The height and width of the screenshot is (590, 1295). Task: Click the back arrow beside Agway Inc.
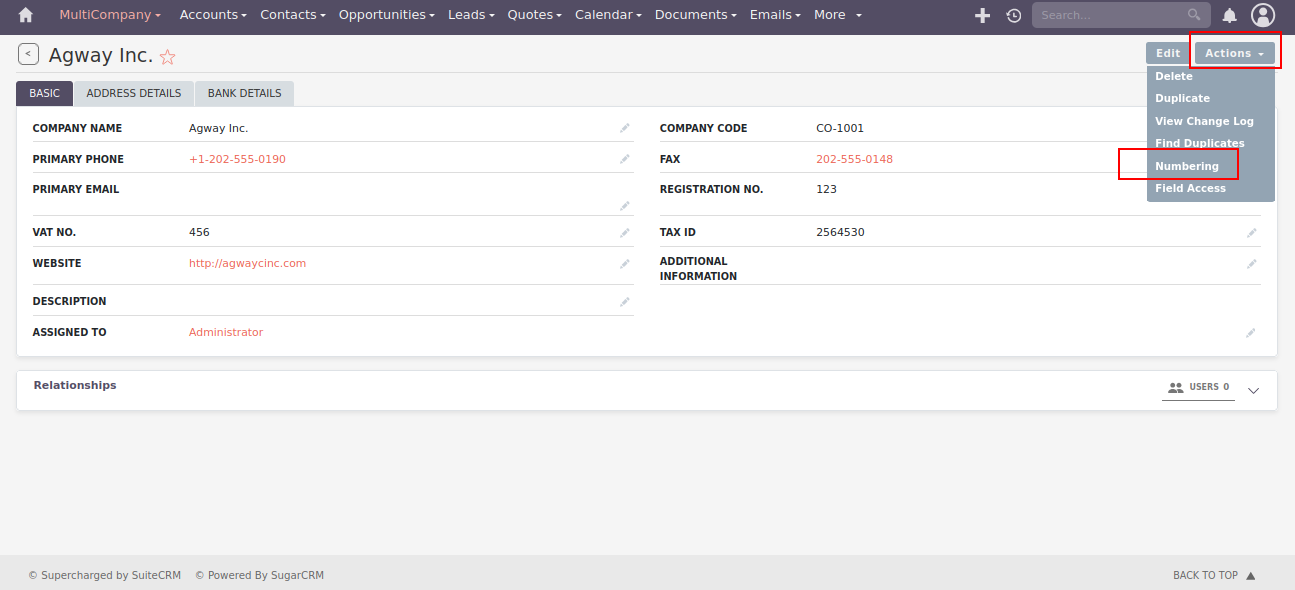[x=28, y=54]
